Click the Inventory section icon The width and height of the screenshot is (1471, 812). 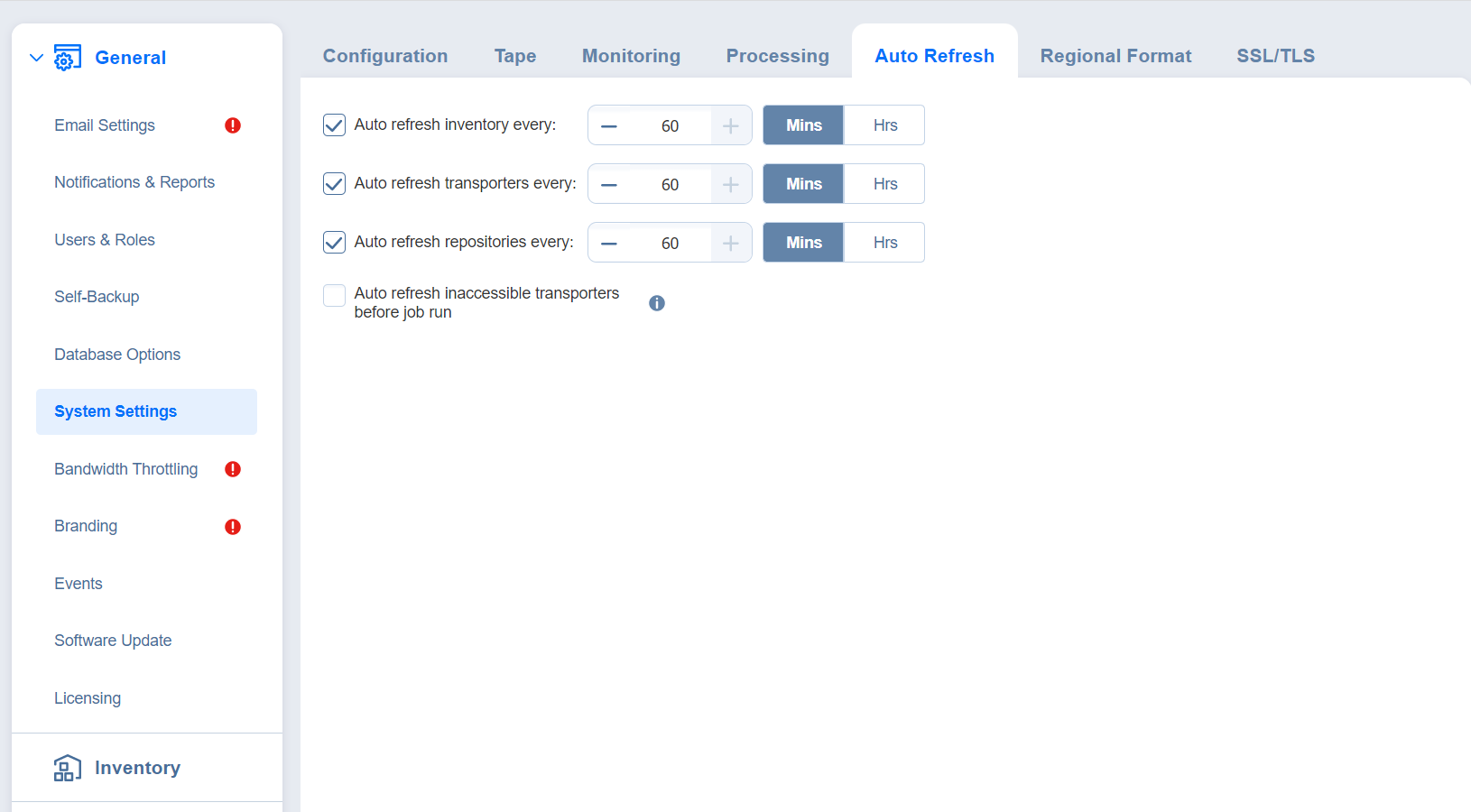[x=67, y=768]
